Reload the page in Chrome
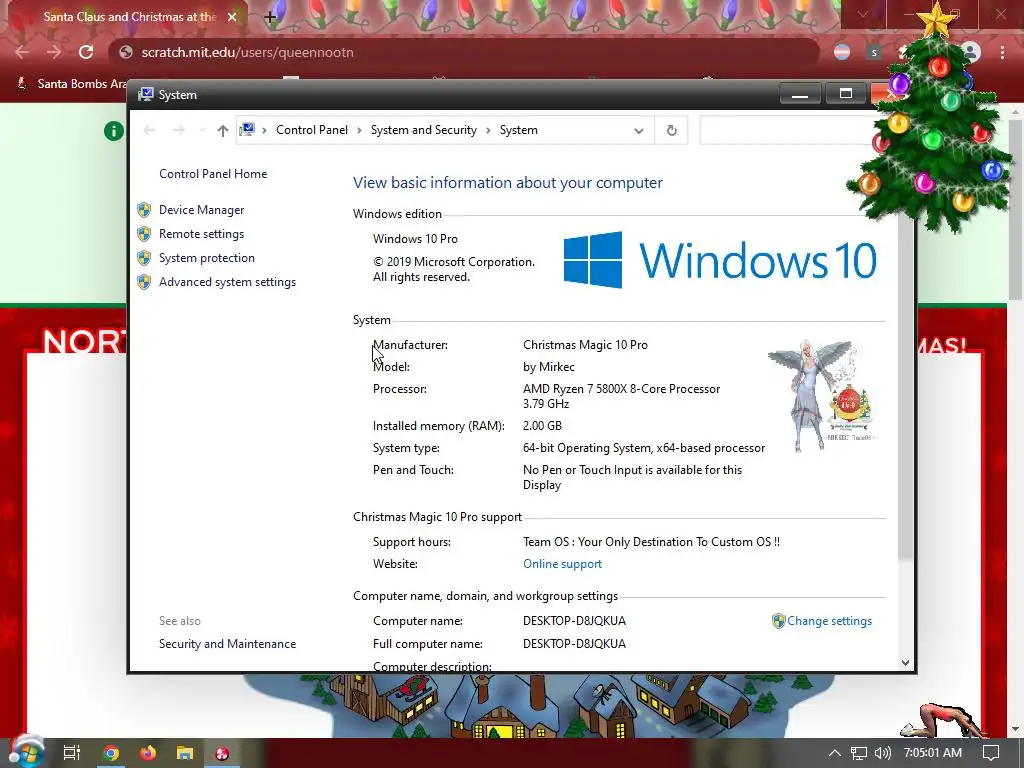The height and width of the screenshot is (768, 1024). click(86, 52)
